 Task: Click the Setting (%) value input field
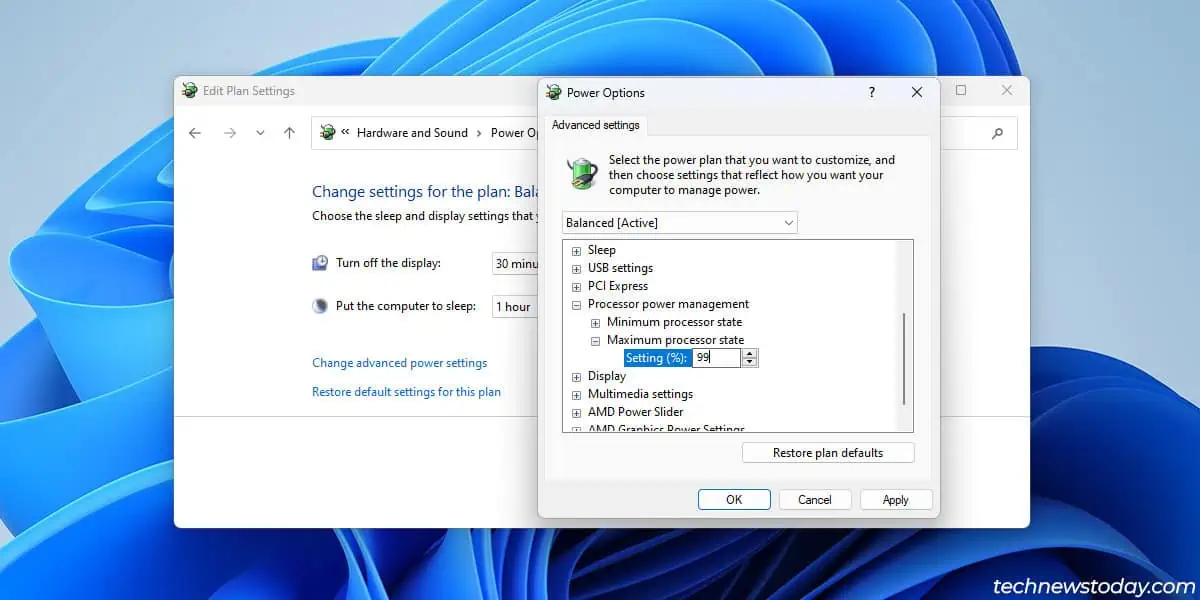pyautogui.click(x=716, y=358)
